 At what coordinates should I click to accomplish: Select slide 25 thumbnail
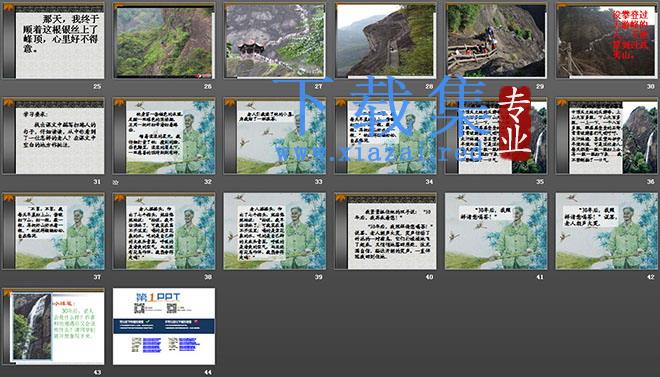(53, 41)
